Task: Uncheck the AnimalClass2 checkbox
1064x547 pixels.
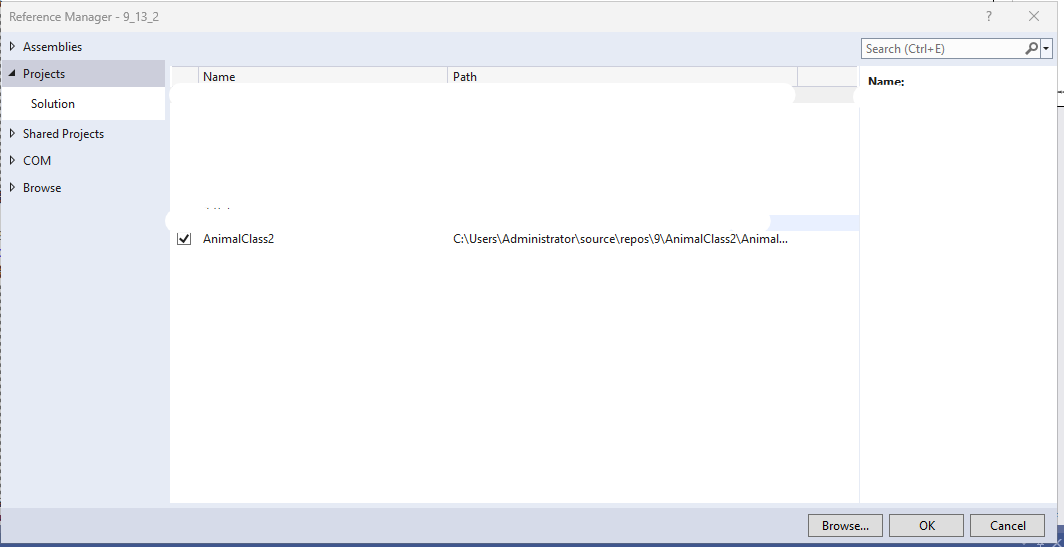Action: [x=184, y=239]
